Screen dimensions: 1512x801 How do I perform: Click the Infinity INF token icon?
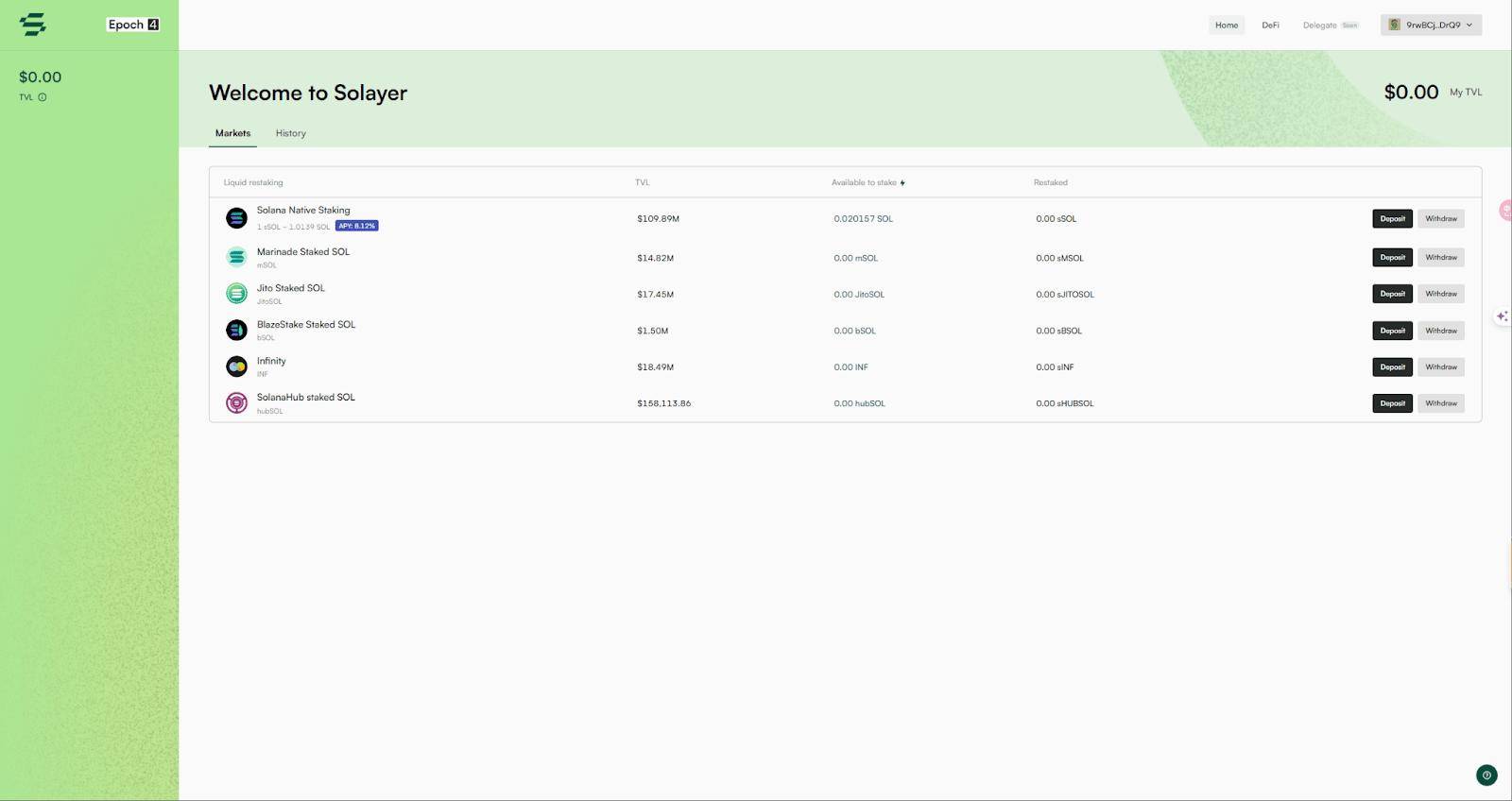(x=236, y=366)
